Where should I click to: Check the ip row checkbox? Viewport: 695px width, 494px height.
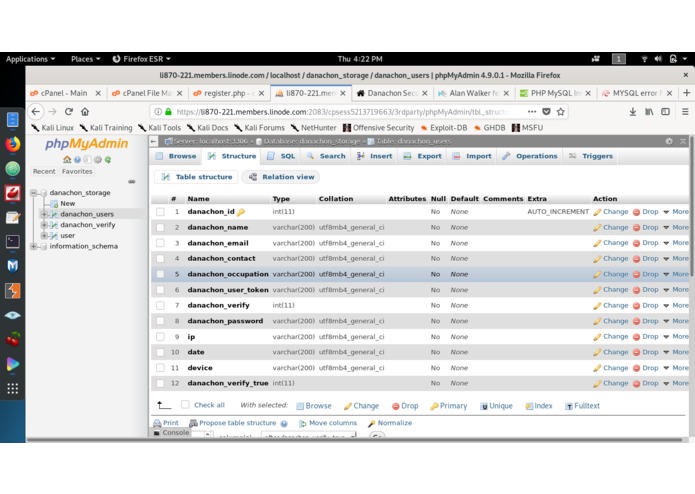click(x=160, y=337)
